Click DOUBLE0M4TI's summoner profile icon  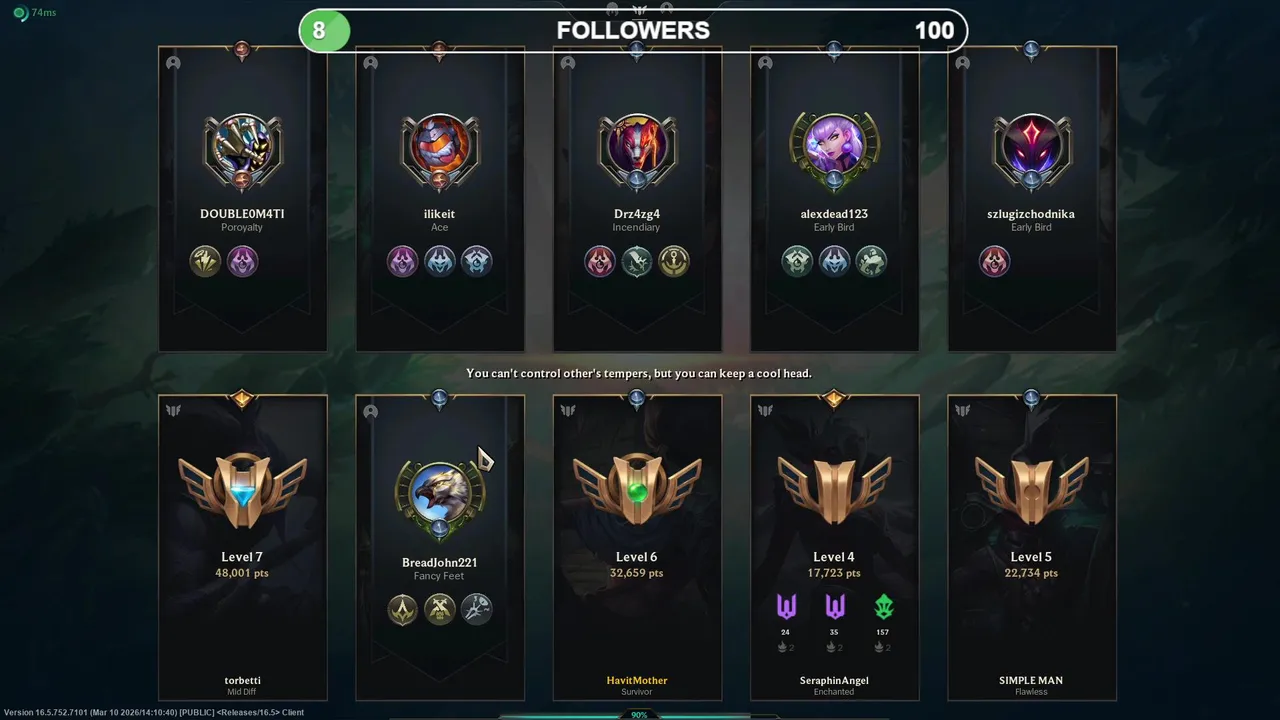pyautogui.click(x=242, y=148)
